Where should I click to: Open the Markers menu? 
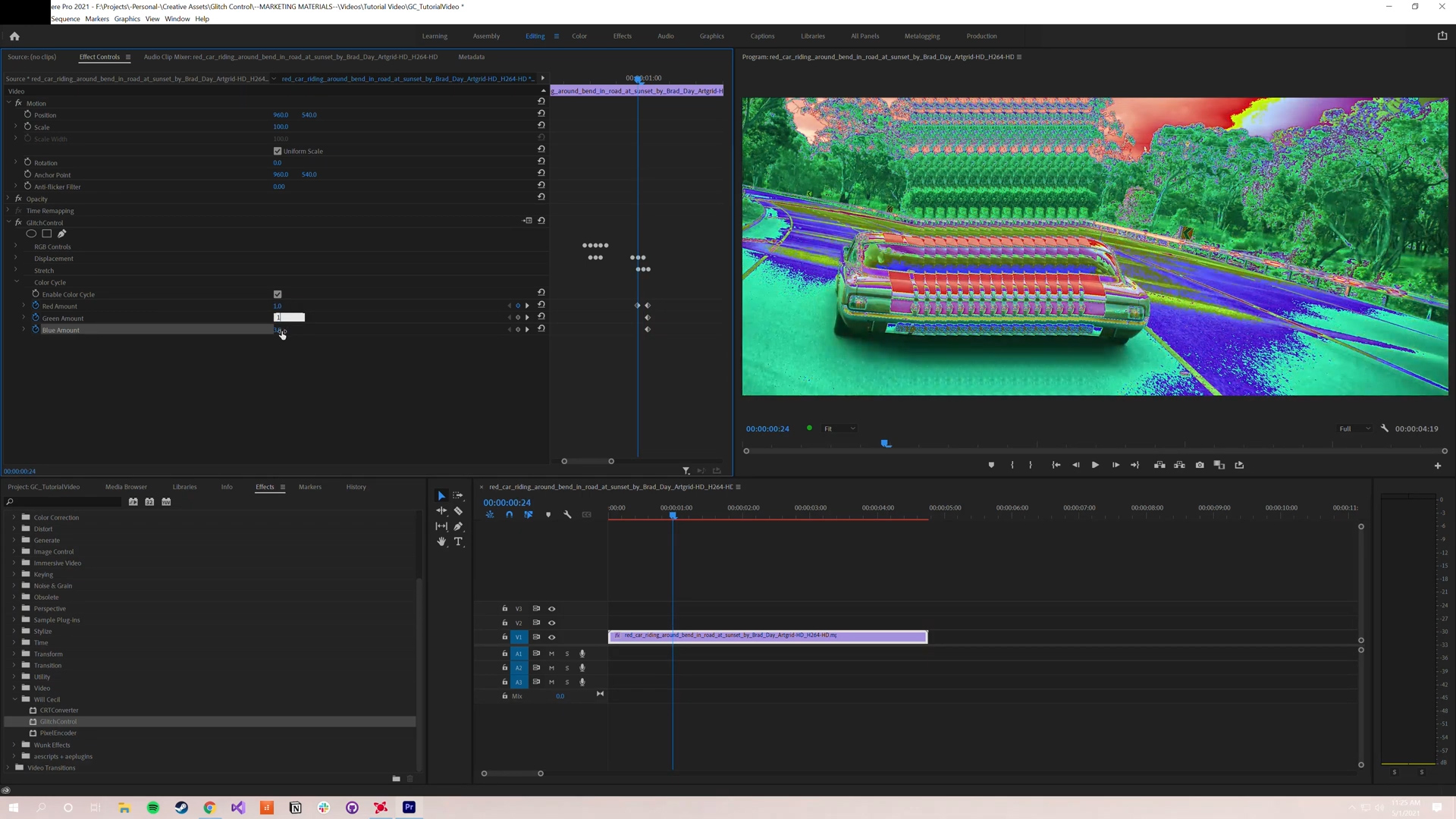[x=97, y=19]
